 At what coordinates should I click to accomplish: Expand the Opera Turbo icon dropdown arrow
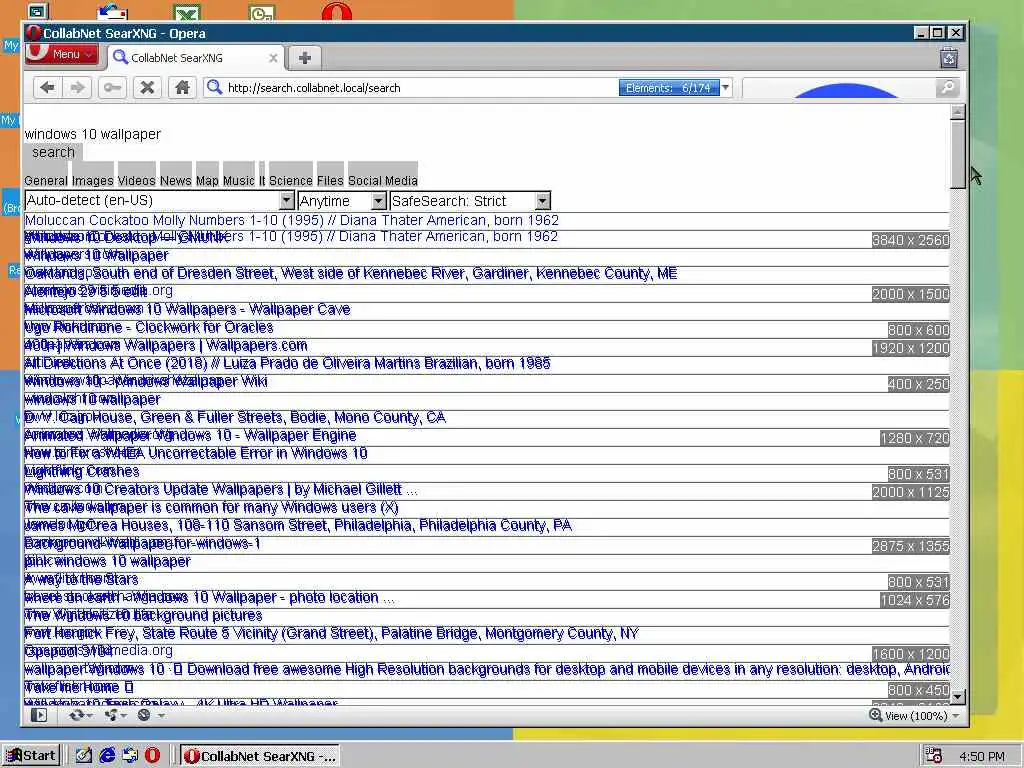[161, 716]
